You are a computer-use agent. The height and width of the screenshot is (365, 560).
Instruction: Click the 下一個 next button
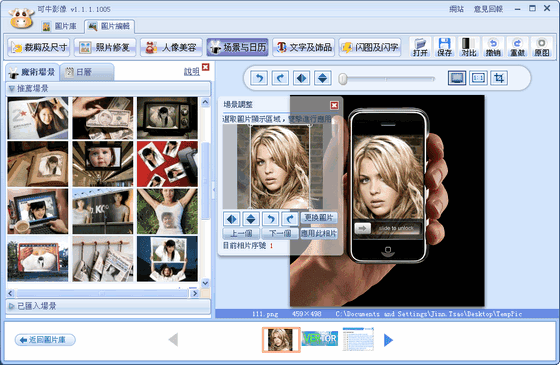280,234
